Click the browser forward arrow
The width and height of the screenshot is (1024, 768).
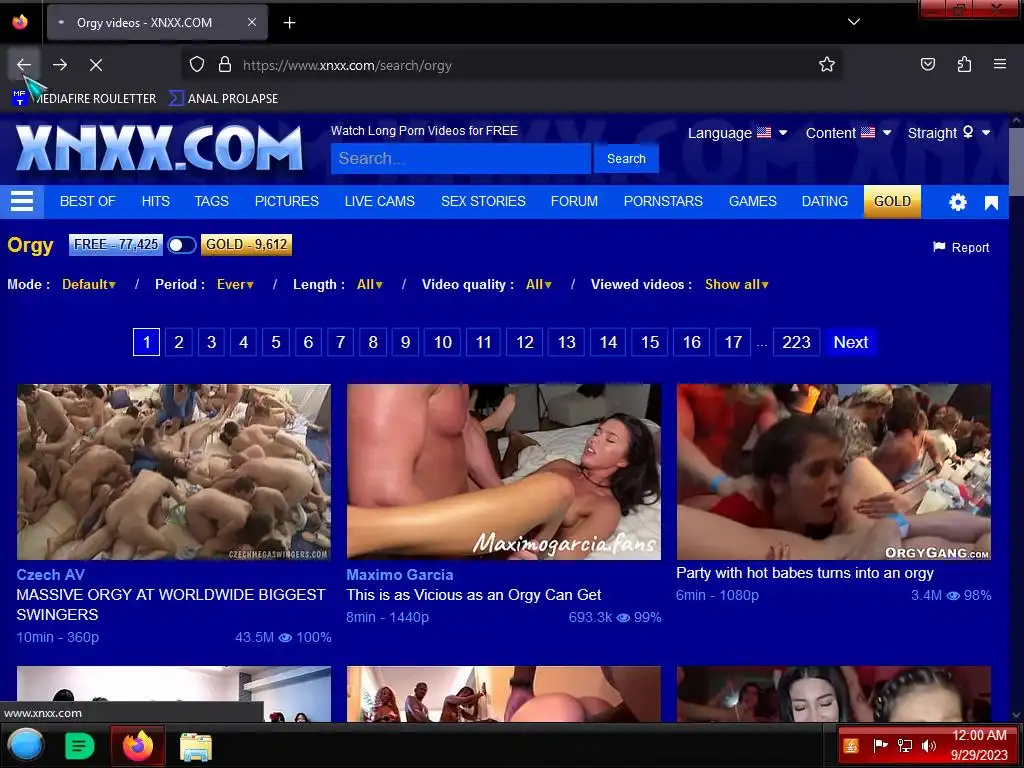tap(60, 65)
